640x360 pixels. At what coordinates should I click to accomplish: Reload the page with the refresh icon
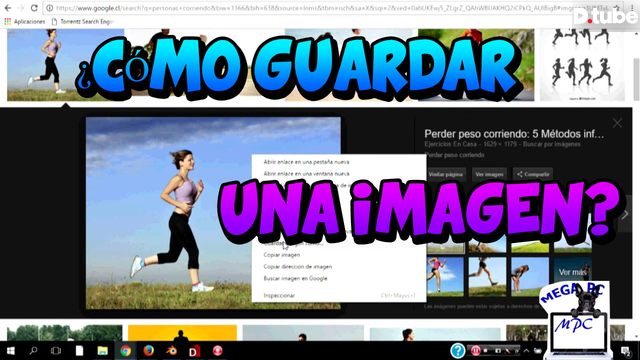[x=34, y=8]
